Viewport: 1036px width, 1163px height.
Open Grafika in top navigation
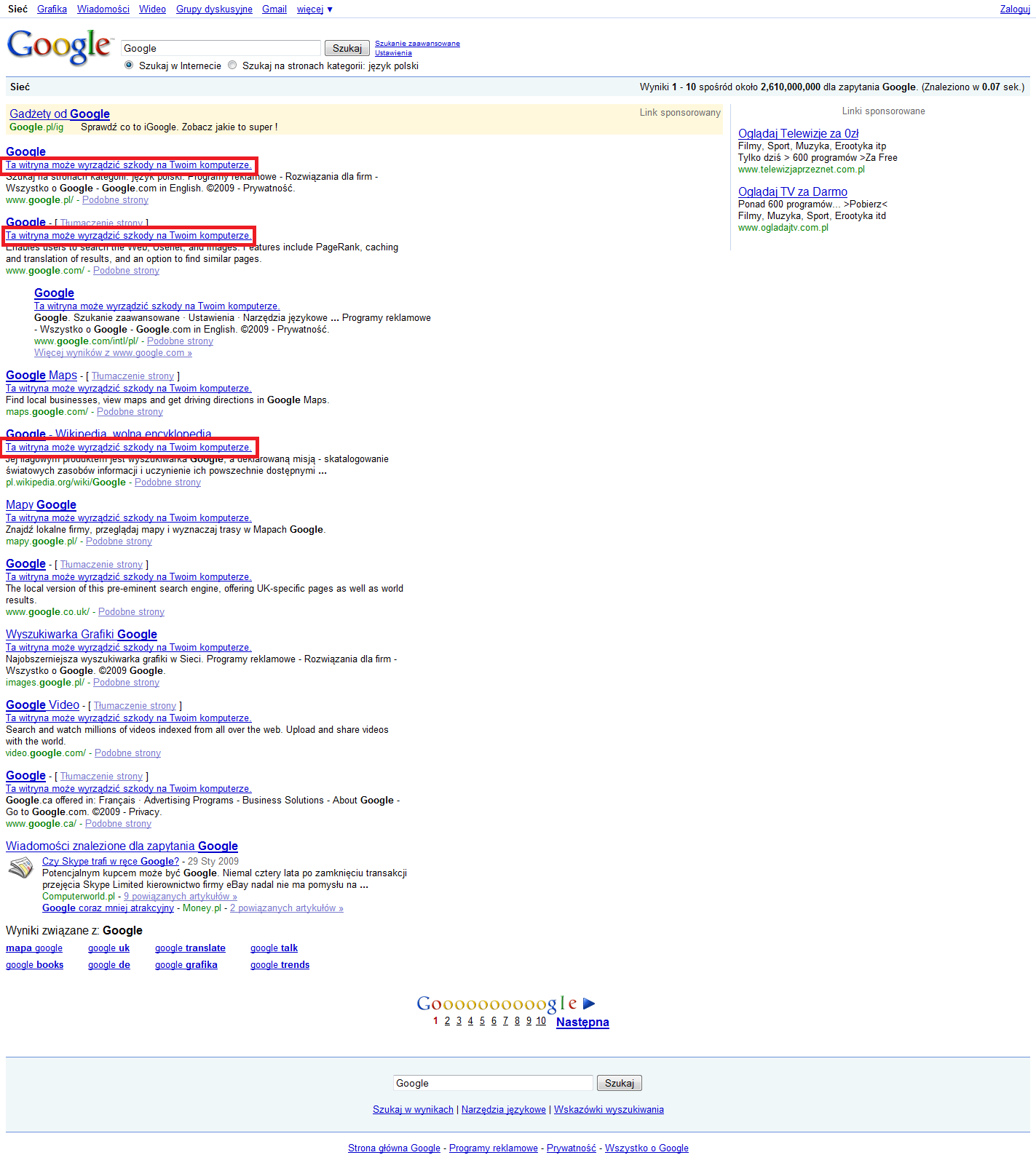click(x=52, y=9)
